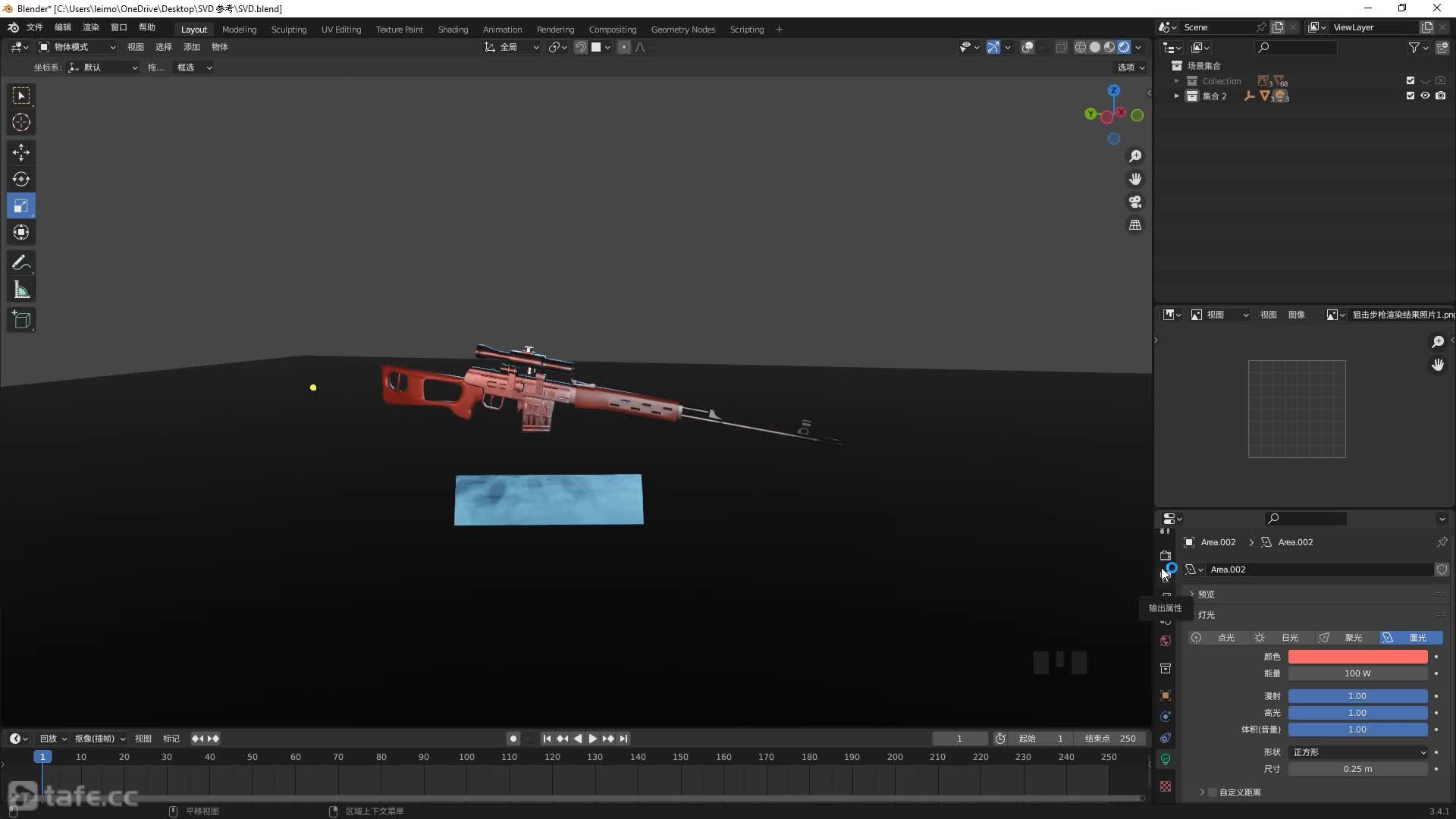Pin the properties editor context
The height and width of the screenshot is (819, 1456).
1442,542
